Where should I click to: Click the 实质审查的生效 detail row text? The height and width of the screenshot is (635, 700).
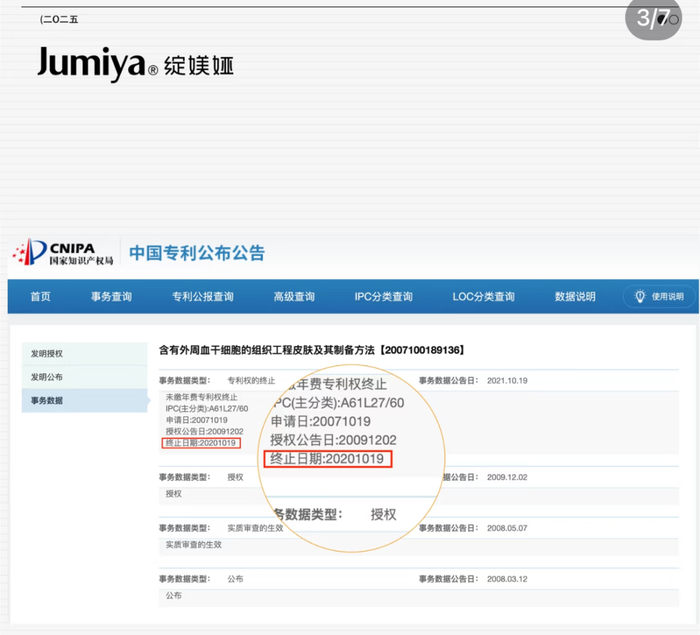click(194, 545)
